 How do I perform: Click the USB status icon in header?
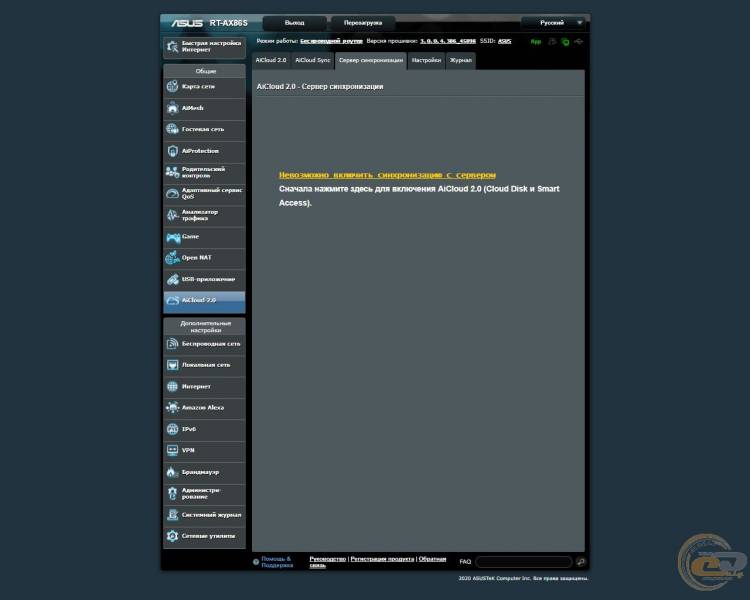(x=579, y=42)
